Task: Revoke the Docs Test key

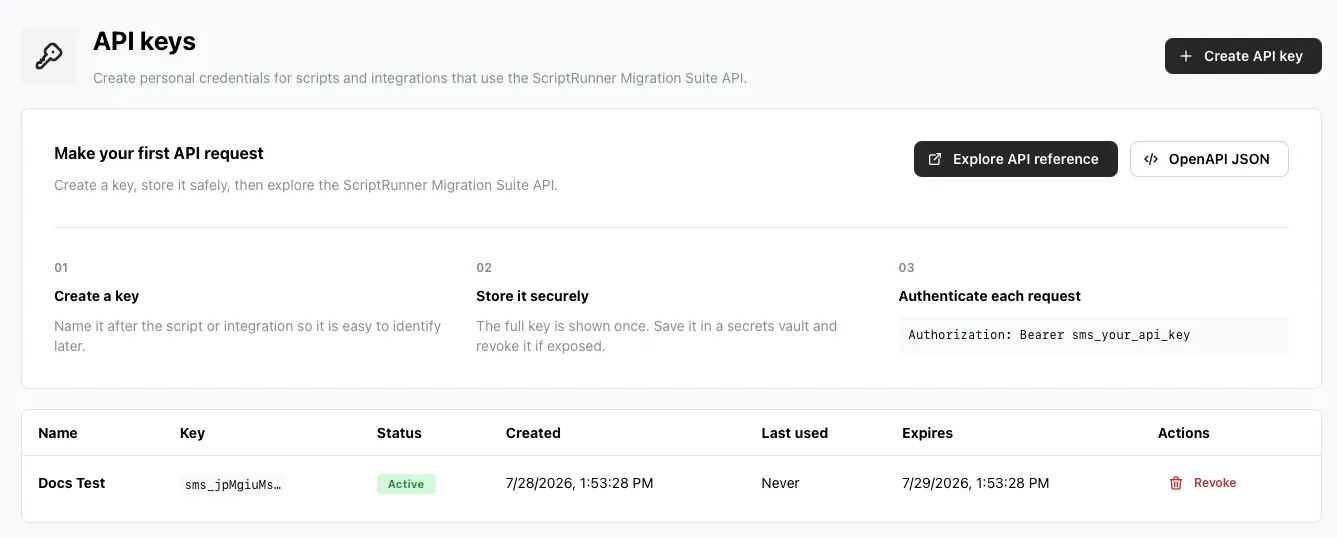Action: coord(1203,483)
